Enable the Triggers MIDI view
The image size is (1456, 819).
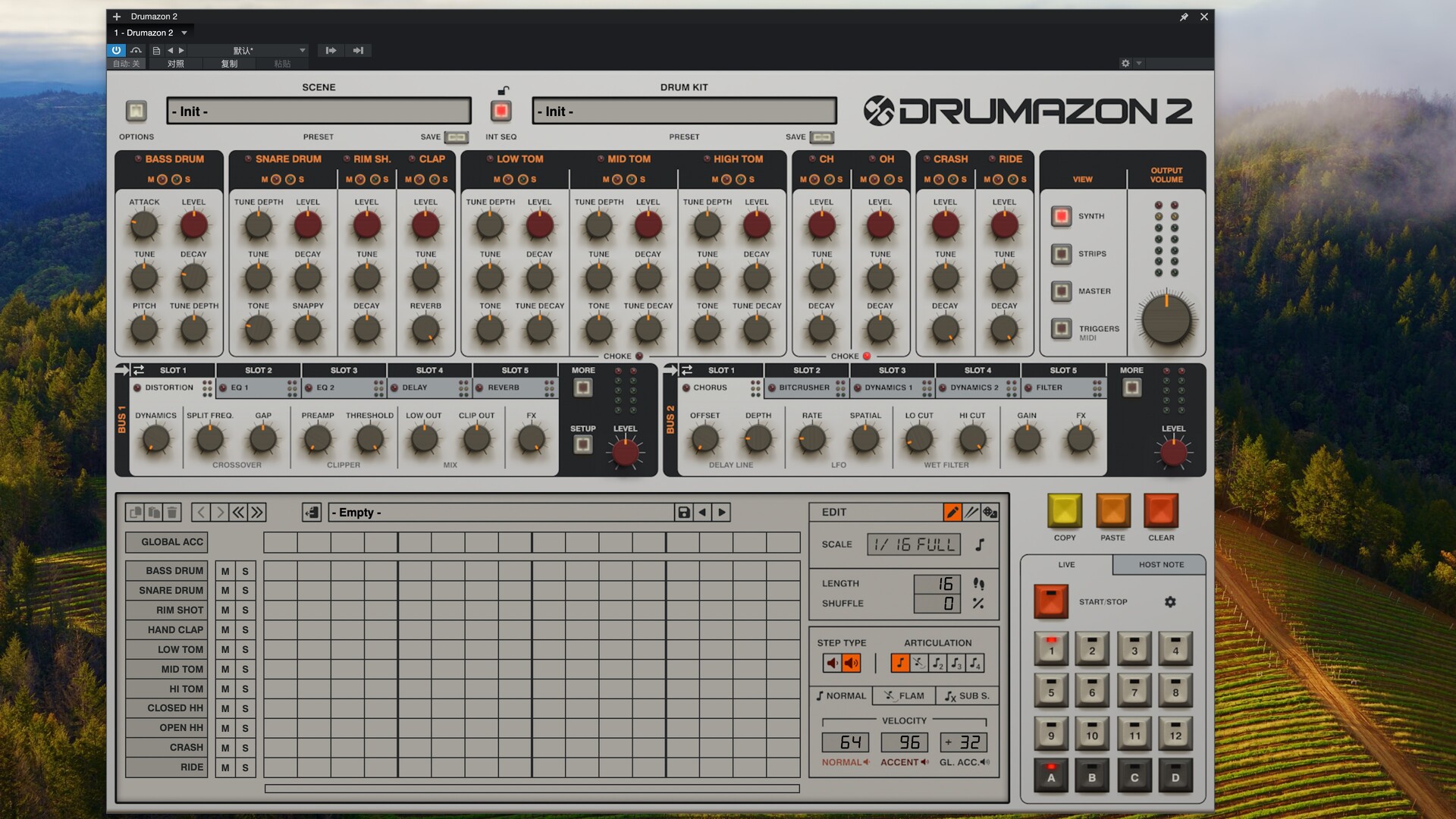1062,329
